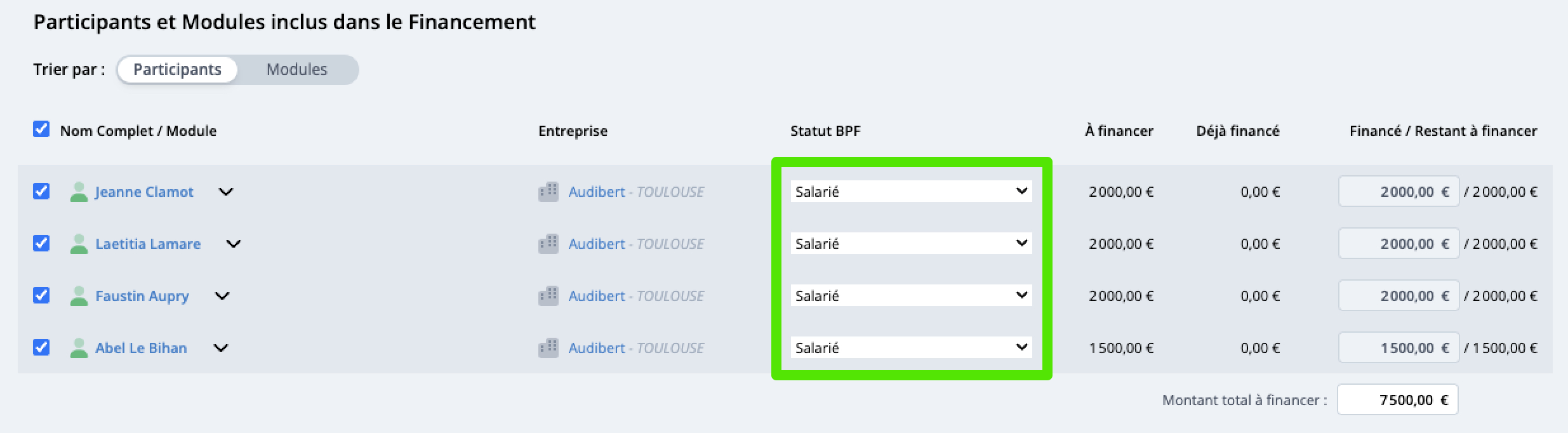Deselect Faustin Aupry's row checkbox

coord(41,295)
